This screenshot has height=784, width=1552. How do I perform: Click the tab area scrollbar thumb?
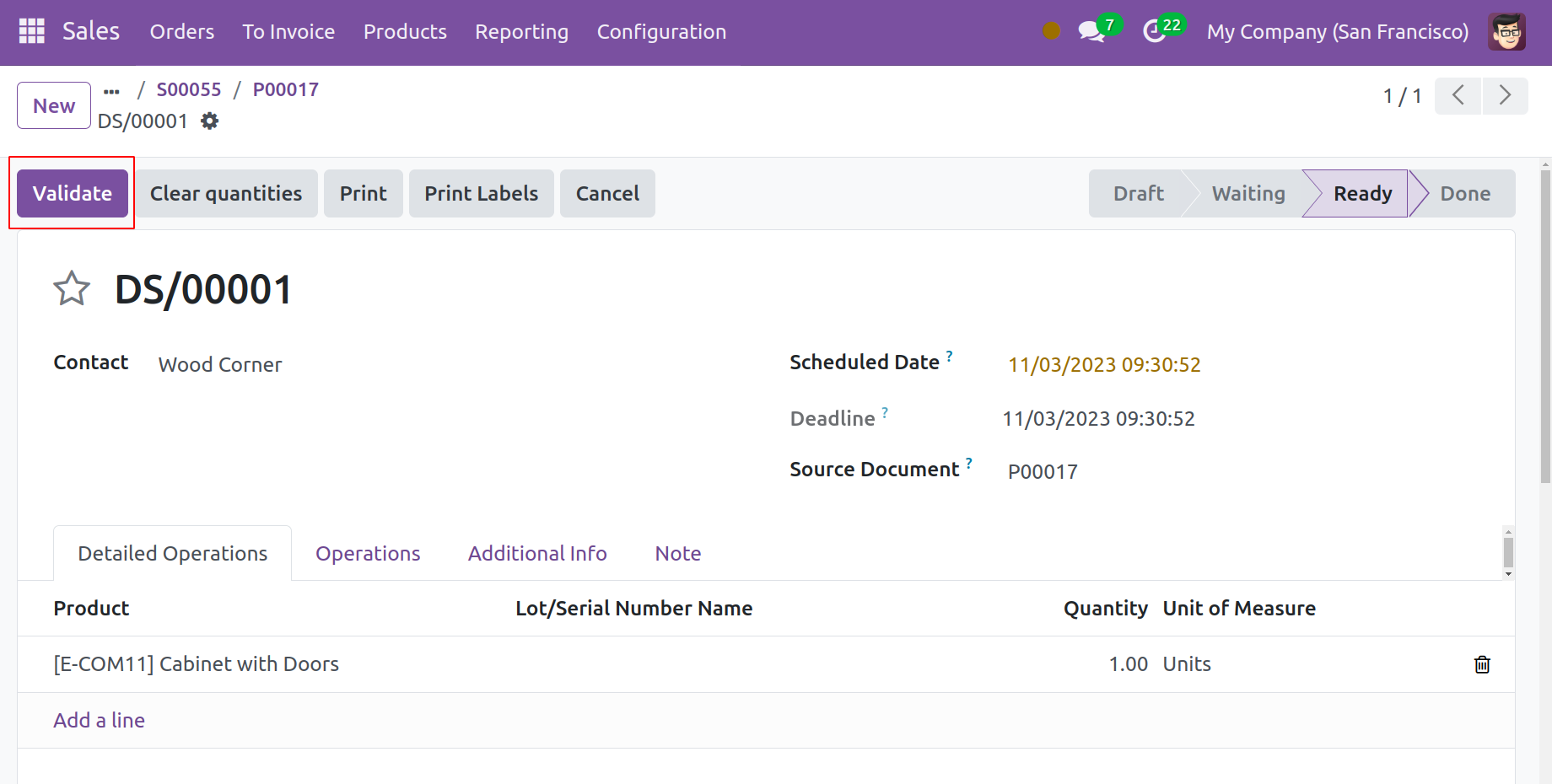coord(1508,553)
